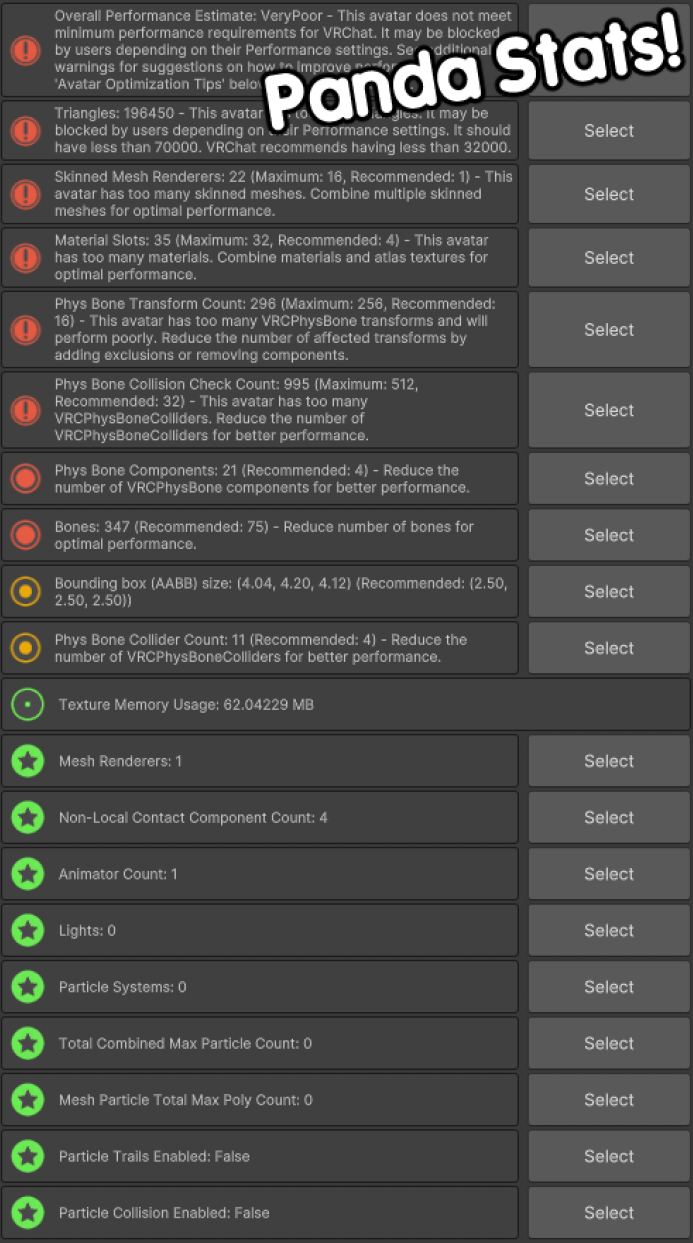The width and height of the screenshot is (693, 1243).
Task: Click the yellow icon for Phys Bone Collider Count
Action: click(x=26, y=648)
